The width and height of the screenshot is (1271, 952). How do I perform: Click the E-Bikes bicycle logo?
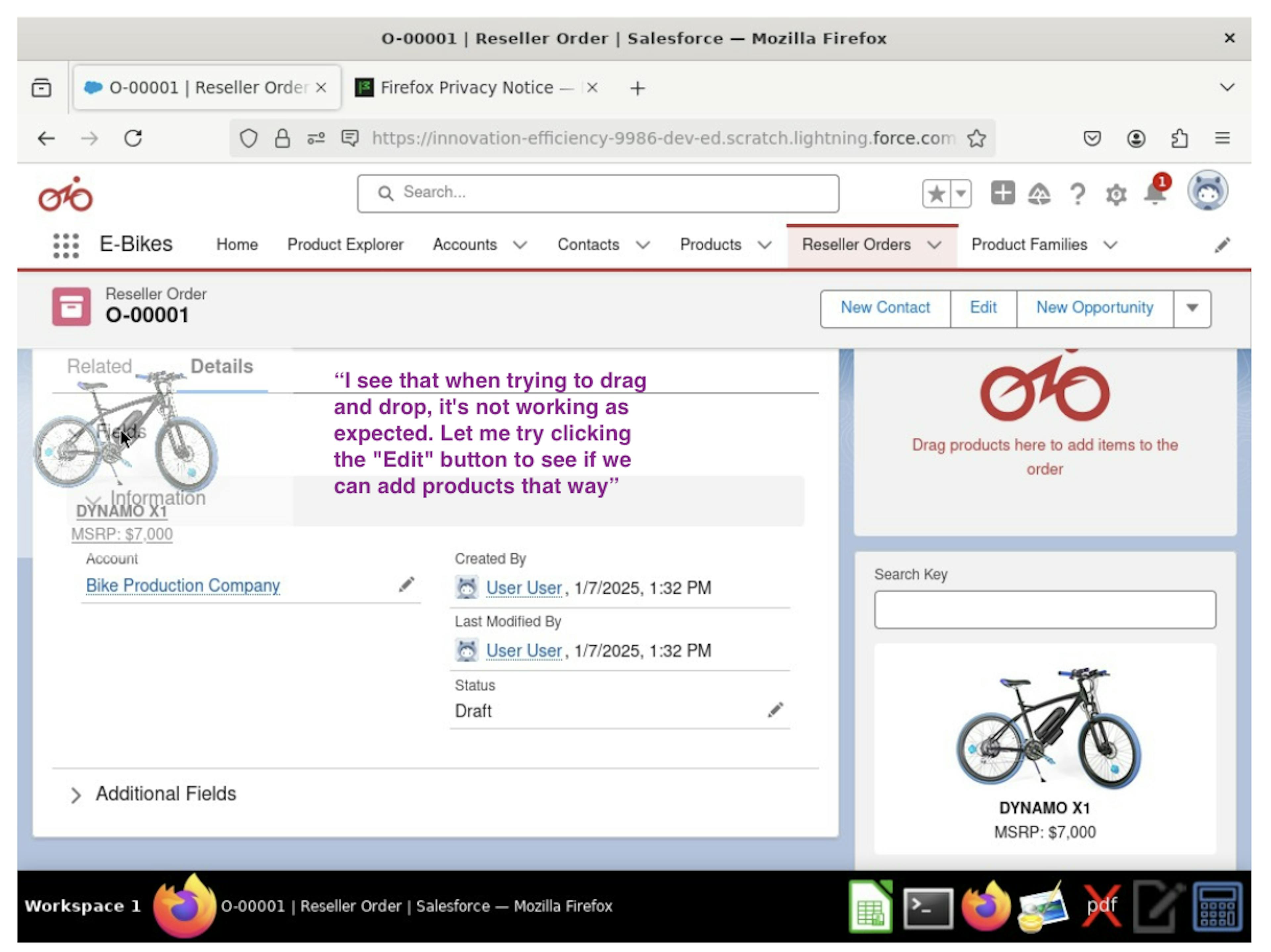pyautogui.click(x=66, y=194)
